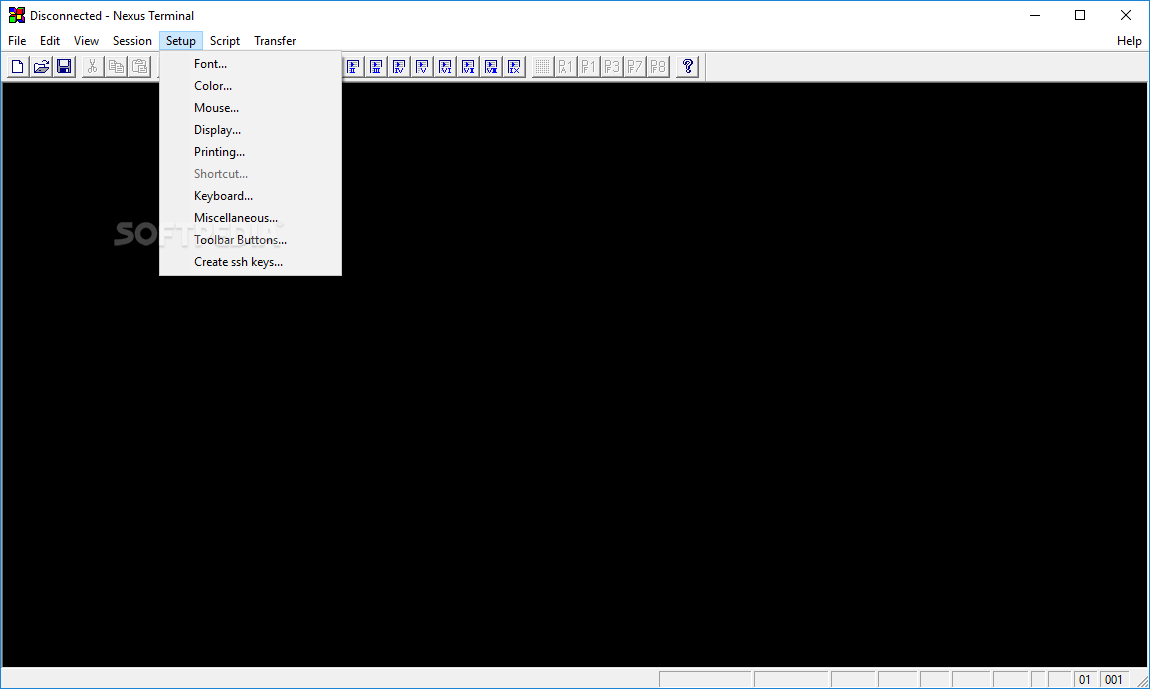The width and height of the screenshot is (1150, 689).
Task: Run script button IX in toolbar
Action: 514,67
